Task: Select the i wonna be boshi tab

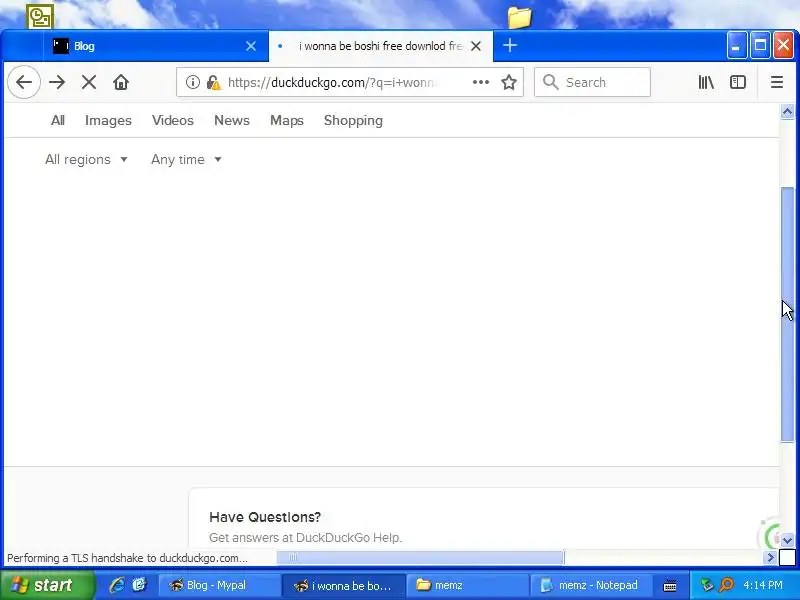Action: tap(381, 46)
